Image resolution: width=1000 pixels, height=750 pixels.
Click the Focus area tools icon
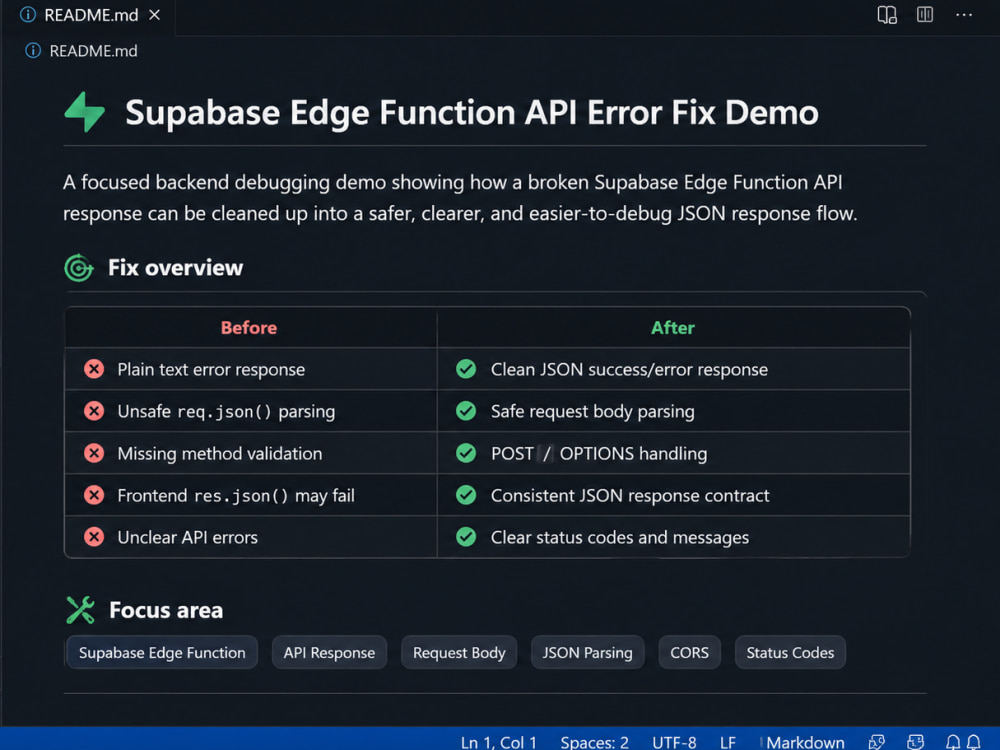tap(80, 610)
